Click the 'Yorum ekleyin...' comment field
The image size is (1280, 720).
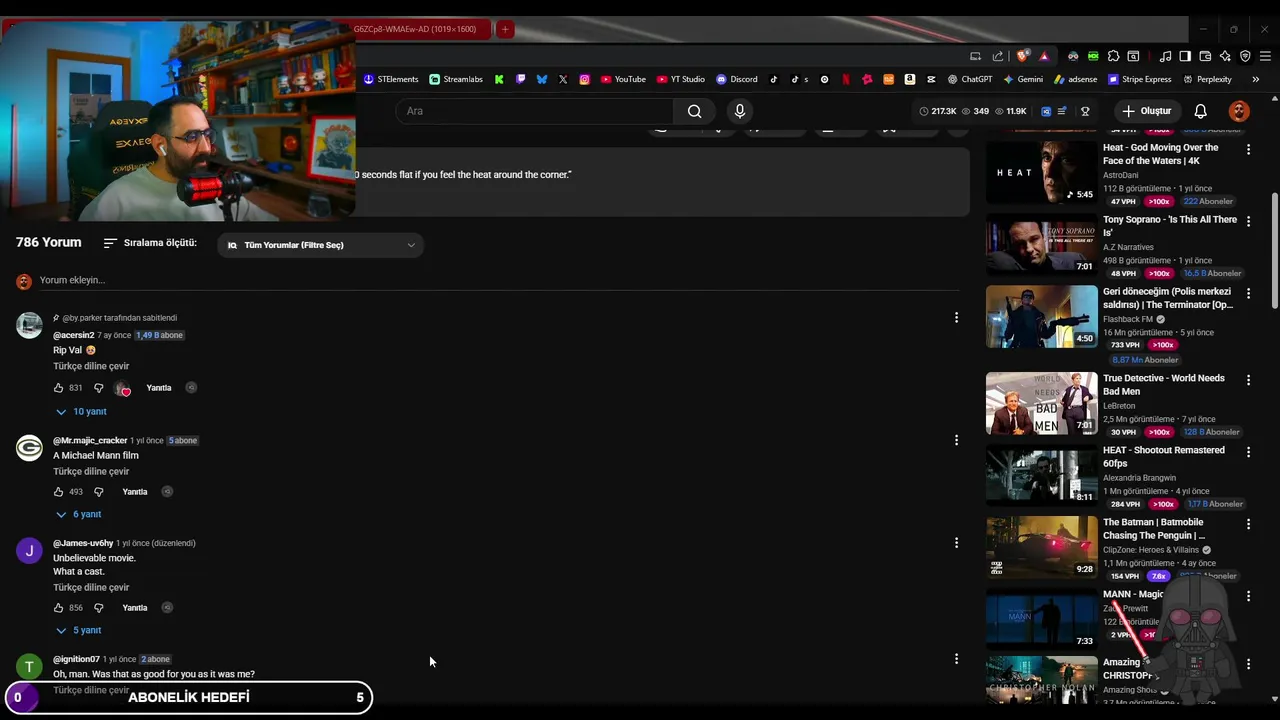(x=500, y=280)
